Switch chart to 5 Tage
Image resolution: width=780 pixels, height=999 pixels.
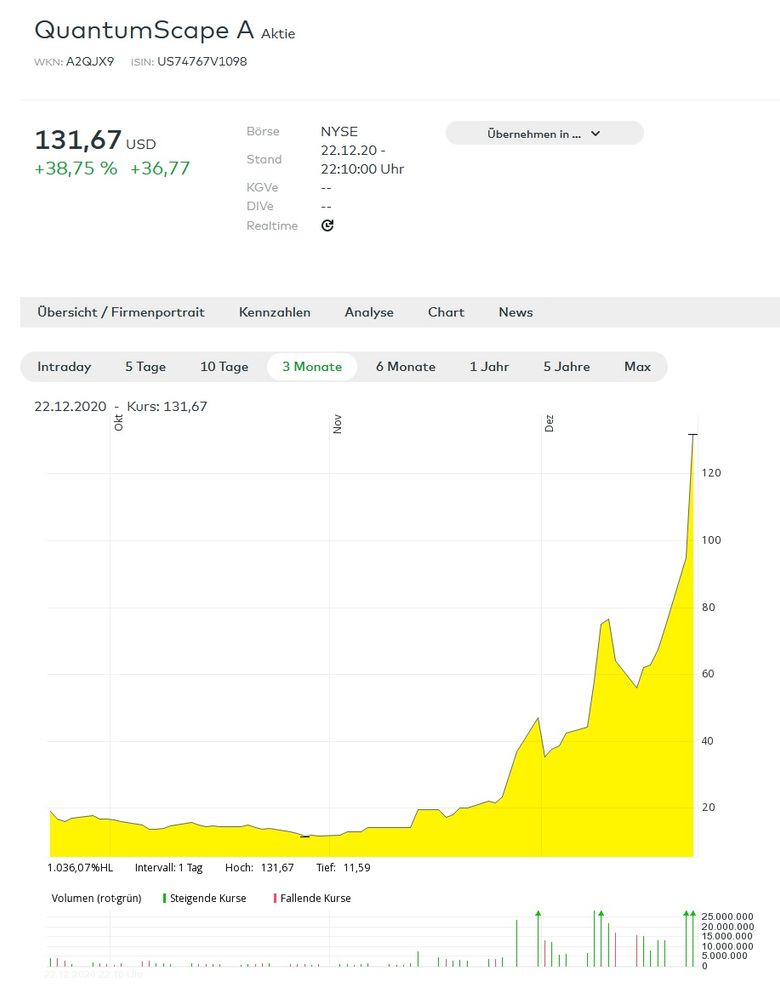(145, 367)
